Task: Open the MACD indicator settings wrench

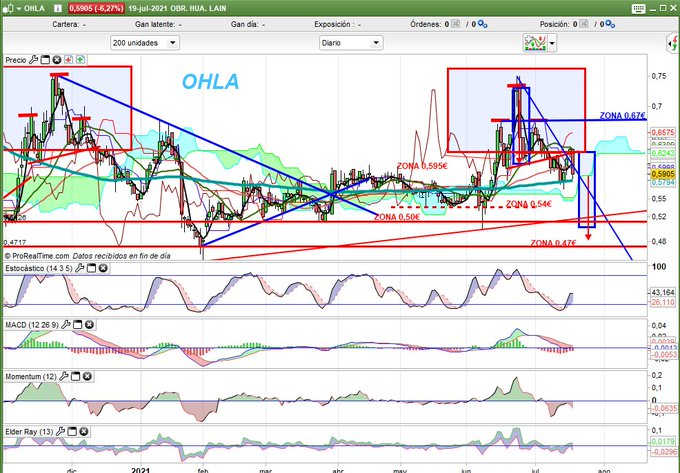Action: pyautogui.click(x=66, y=324)
